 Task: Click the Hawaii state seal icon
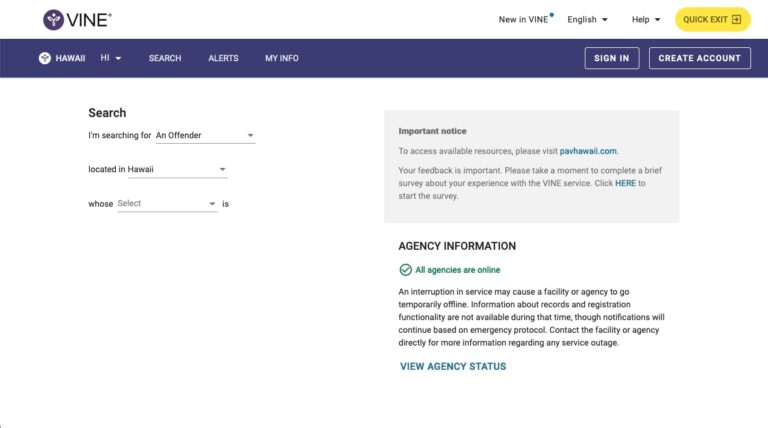[x=45, y=58]
